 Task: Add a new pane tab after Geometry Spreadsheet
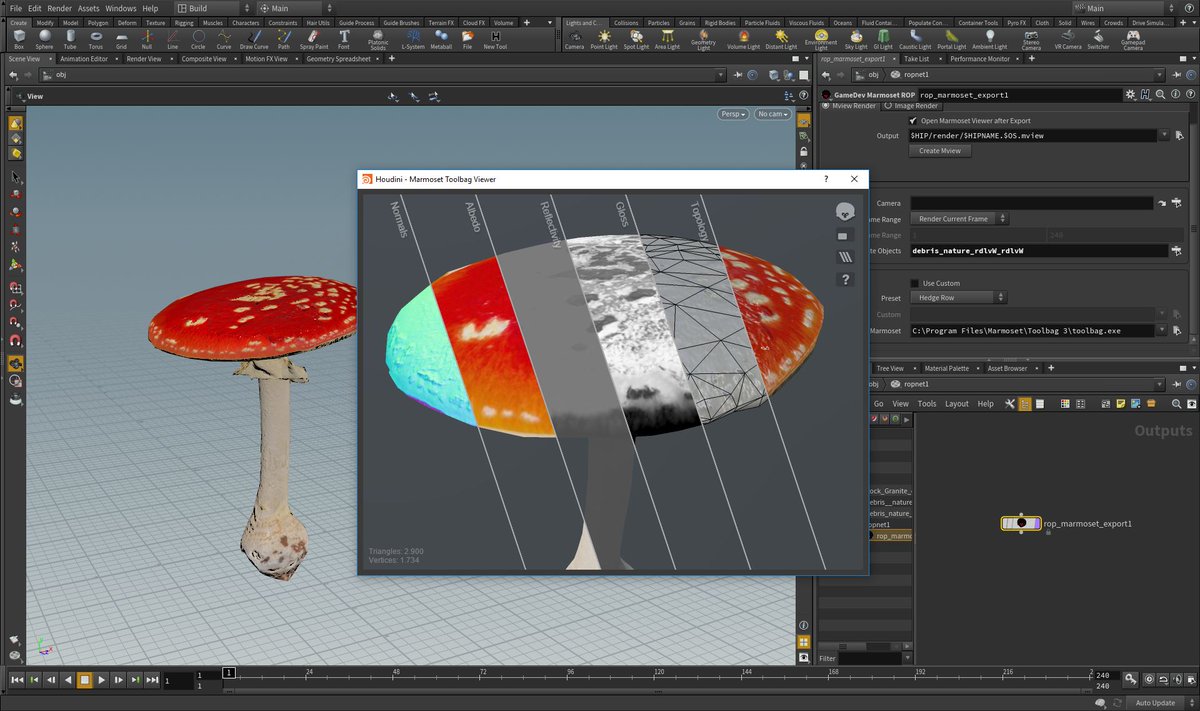(x=391, y=59)
